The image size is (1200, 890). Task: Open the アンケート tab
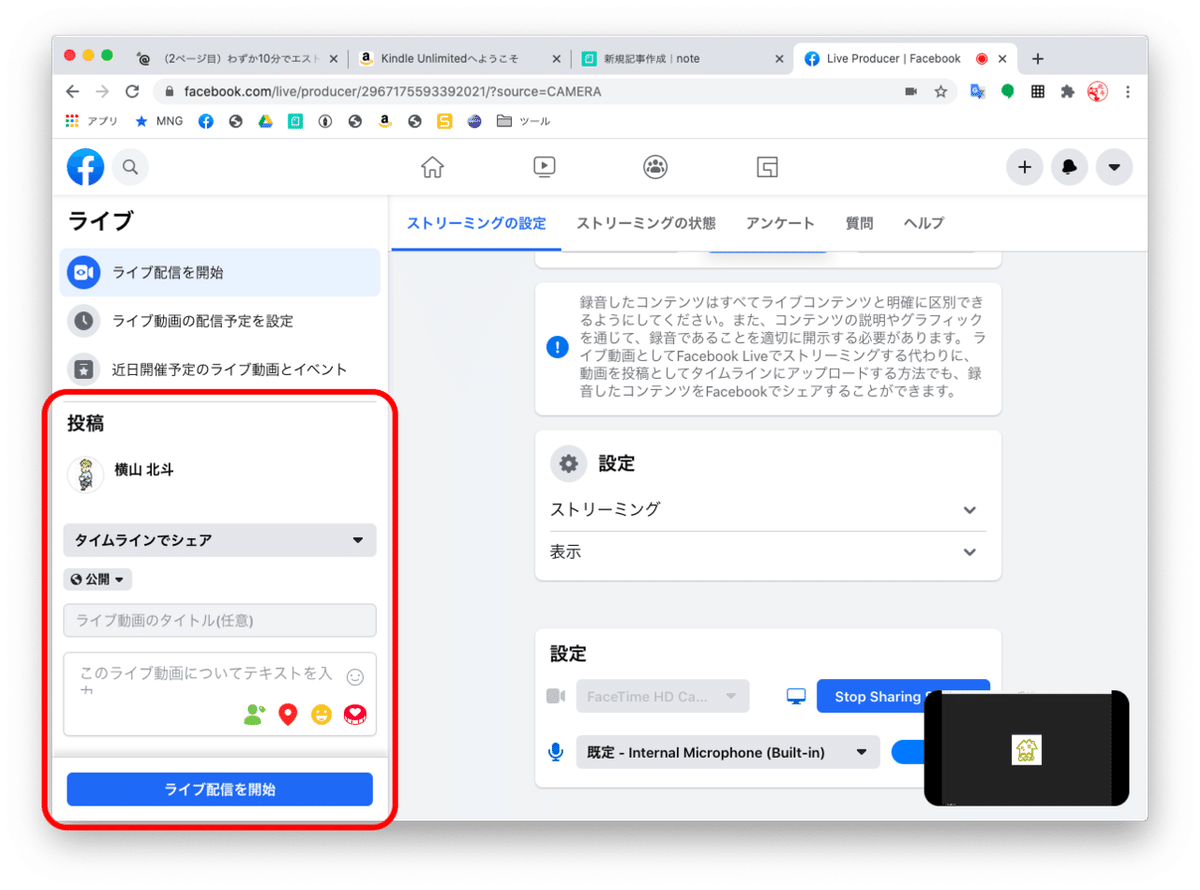(x=780, y=223)
